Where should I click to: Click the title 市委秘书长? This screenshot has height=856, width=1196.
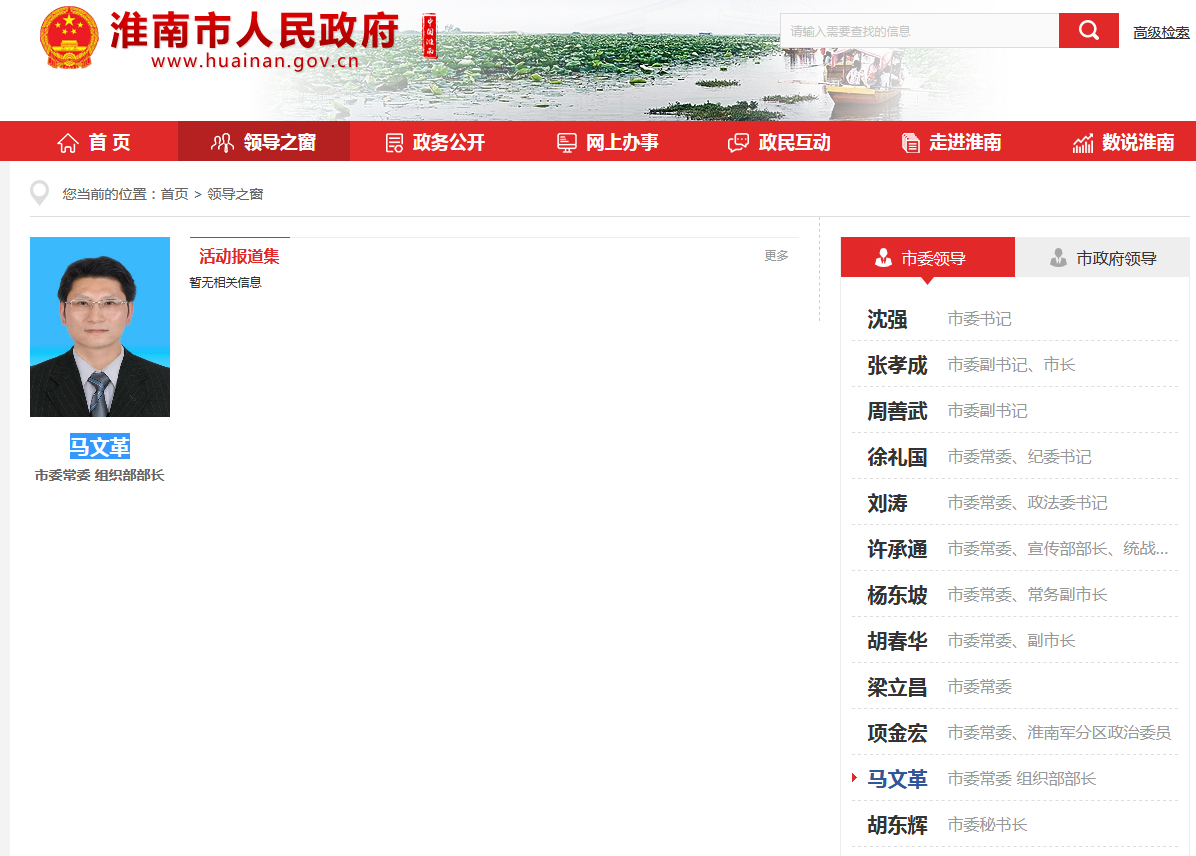coord(987,825)
